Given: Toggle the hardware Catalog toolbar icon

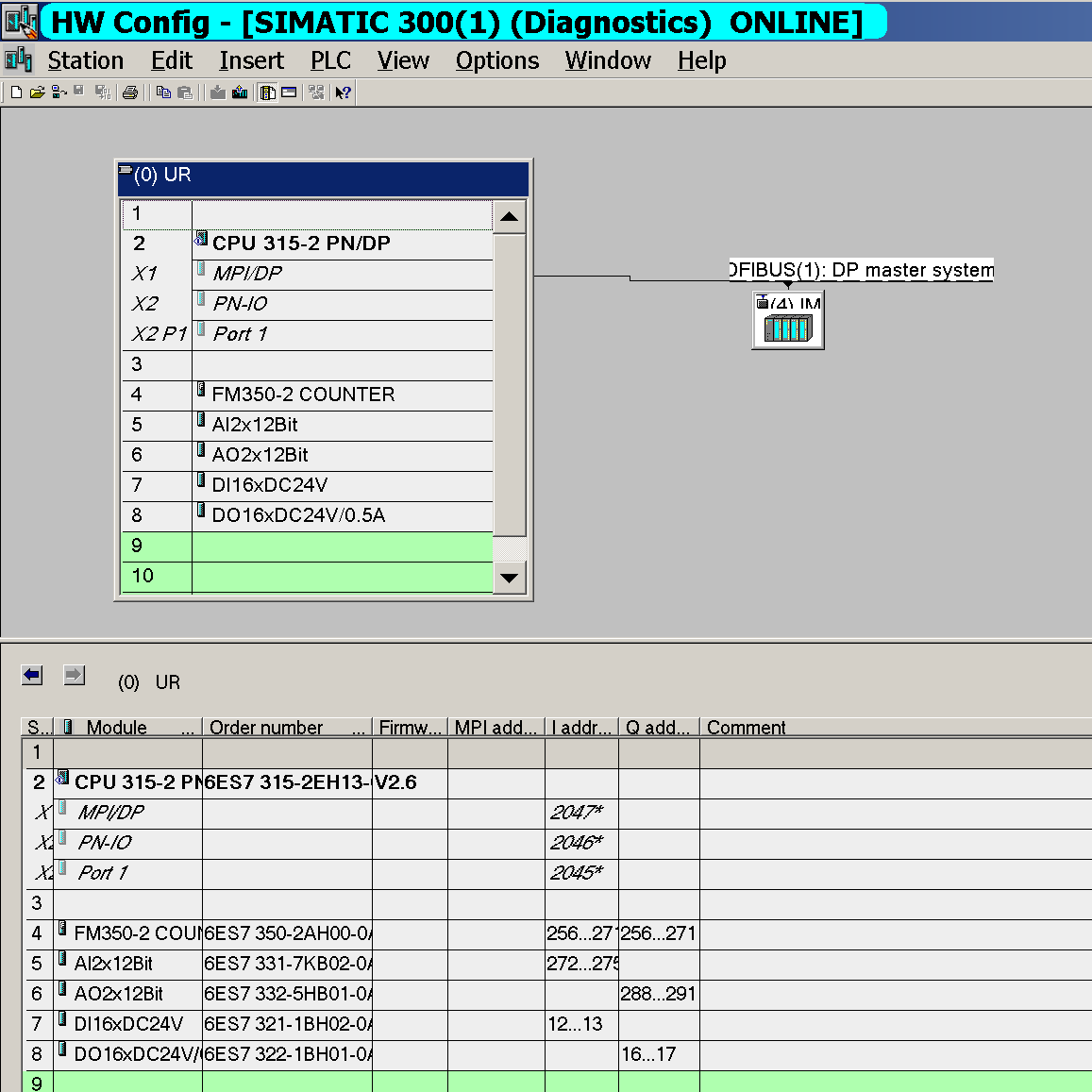Looking at the screenshot, I should click(x=268, y=92).
